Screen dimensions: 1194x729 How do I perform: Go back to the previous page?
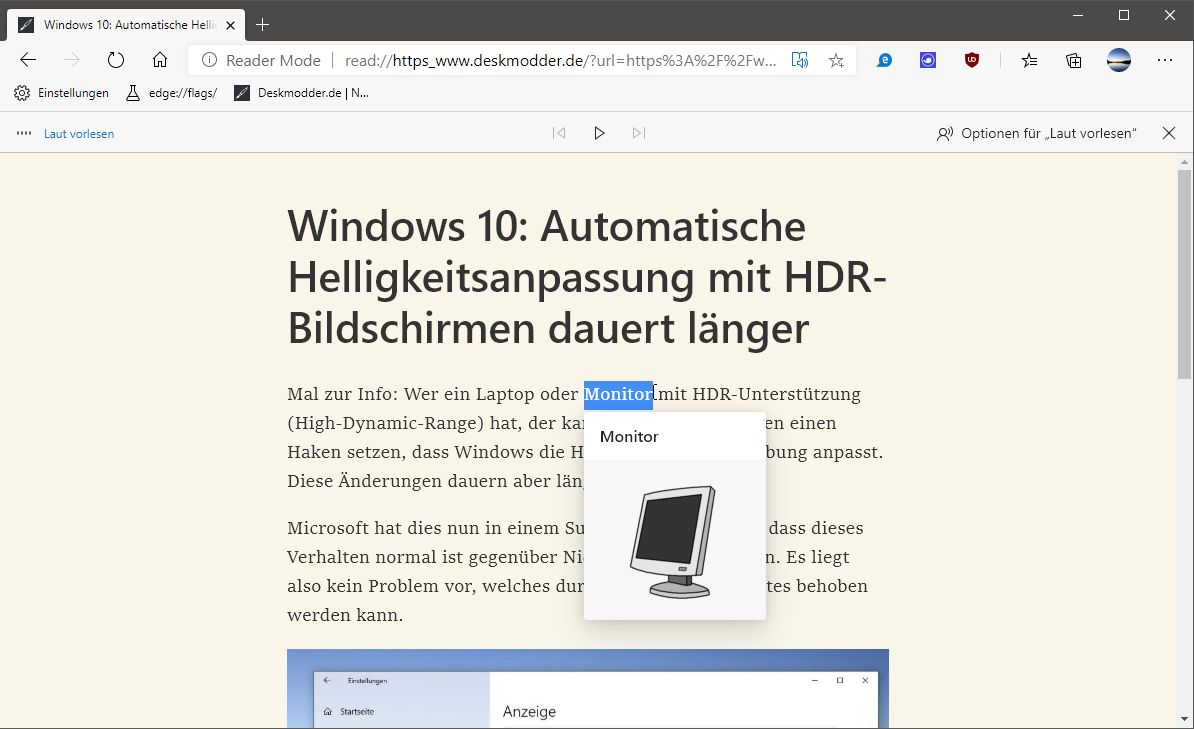pos(28,60)
